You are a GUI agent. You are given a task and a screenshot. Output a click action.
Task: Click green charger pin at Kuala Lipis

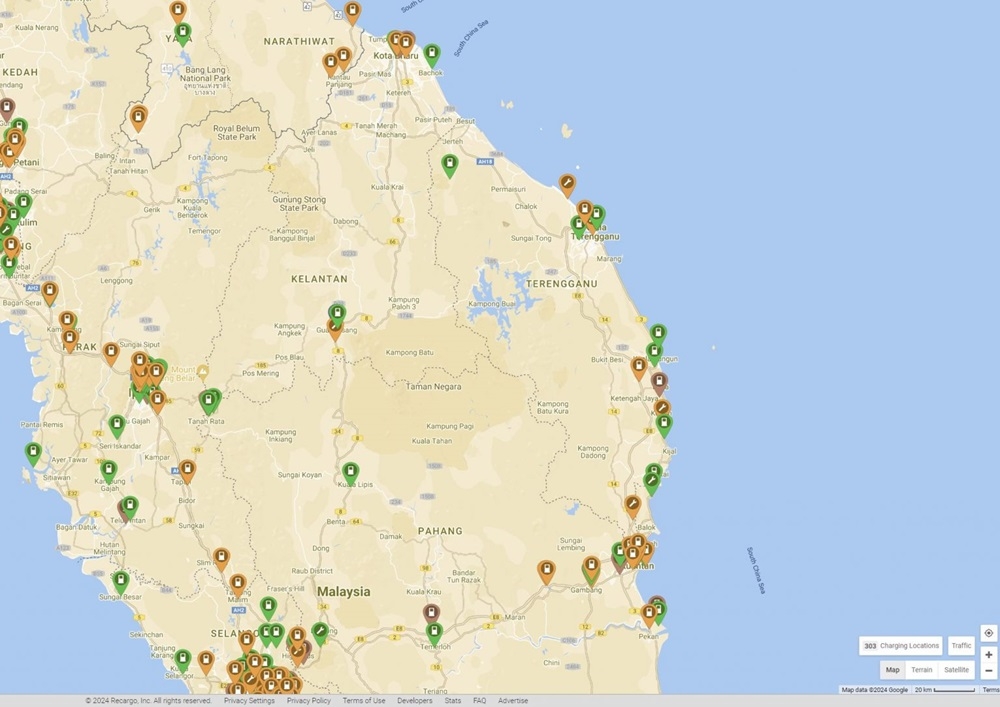coord(350,471)
